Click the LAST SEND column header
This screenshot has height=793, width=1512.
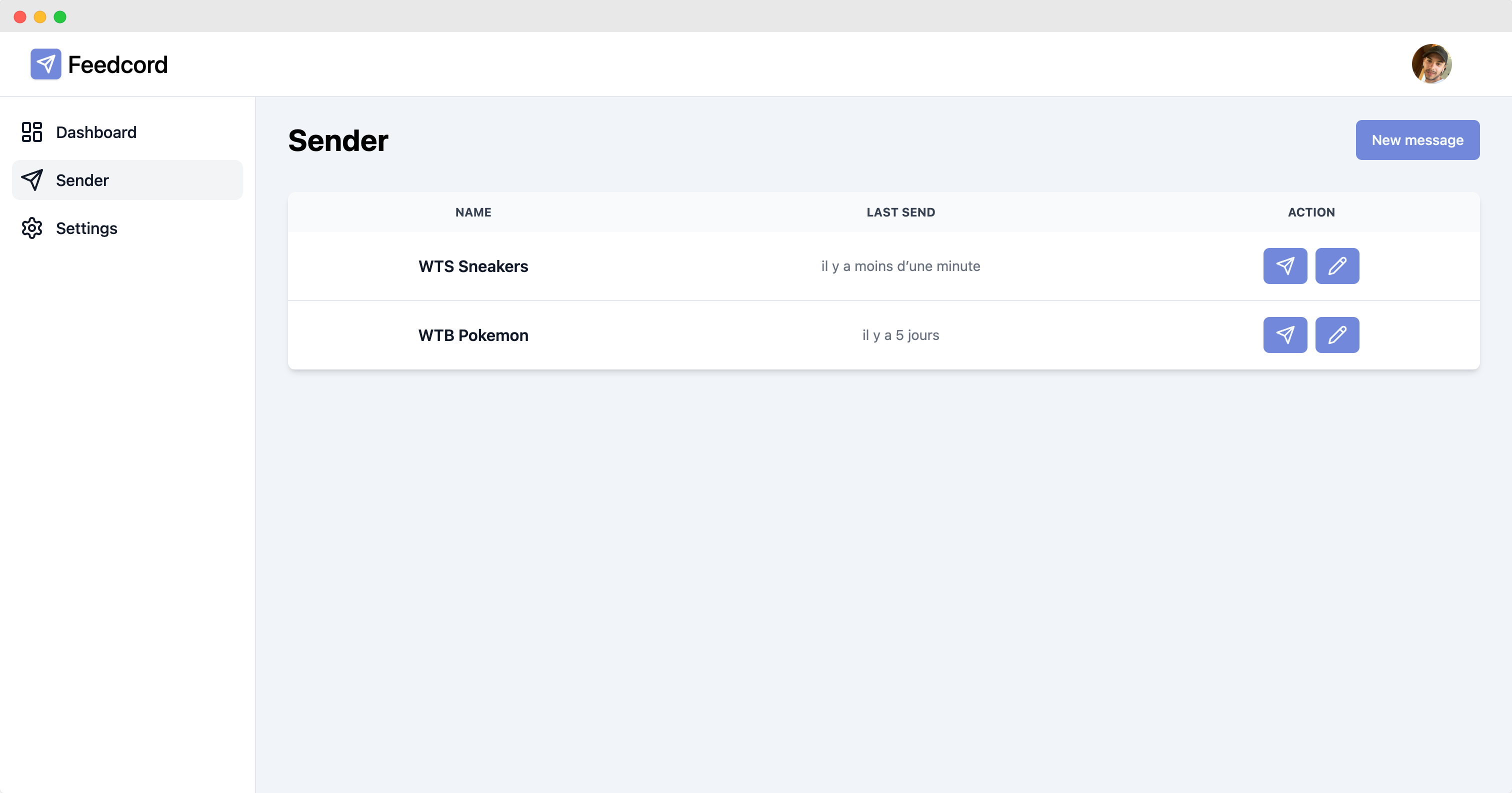pyautogui.click(x=900, y=212)
